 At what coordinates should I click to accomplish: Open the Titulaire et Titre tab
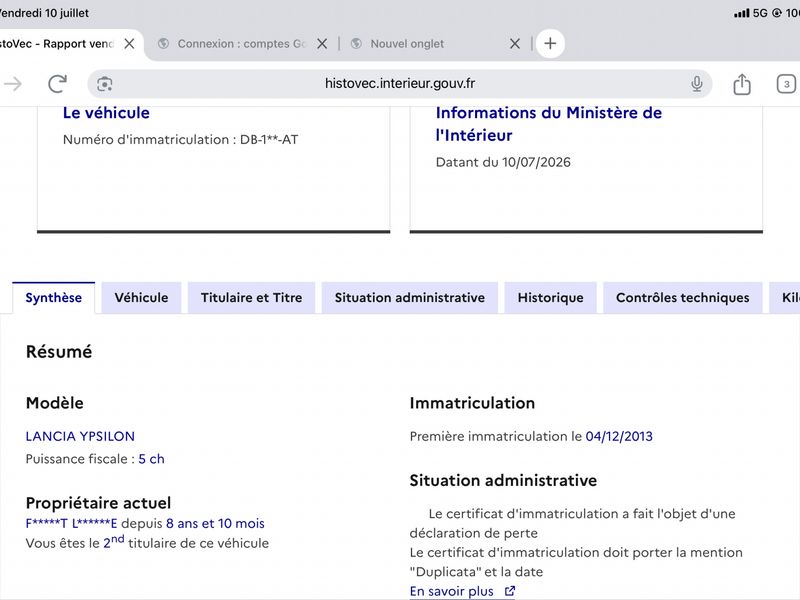click(x=252, y=298)
